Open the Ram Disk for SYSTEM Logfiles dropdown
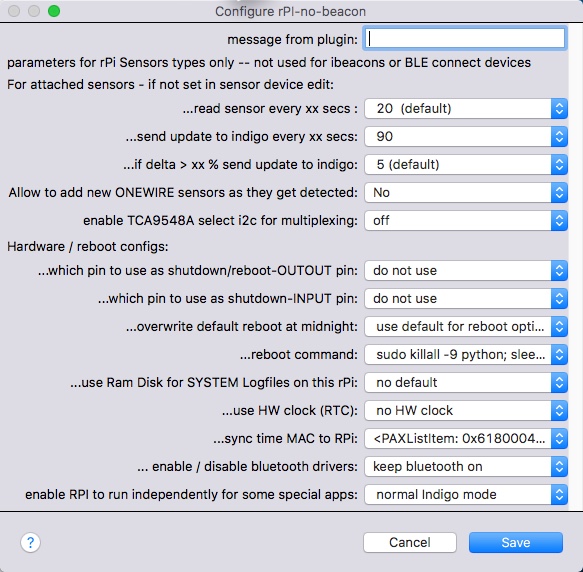Screen dimensions: 583x572 point(466,382)
